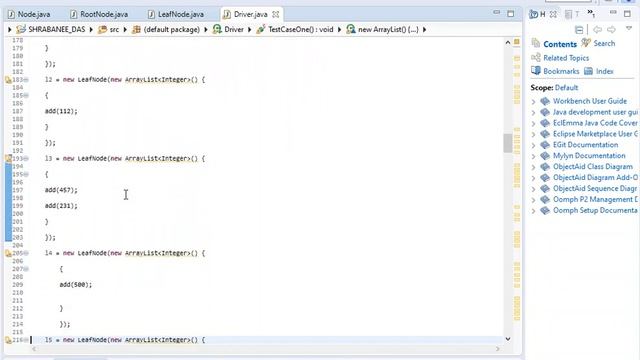640x360 pixels.
Task: Minimize the Help panel
Action: click(x=613, y=13)
